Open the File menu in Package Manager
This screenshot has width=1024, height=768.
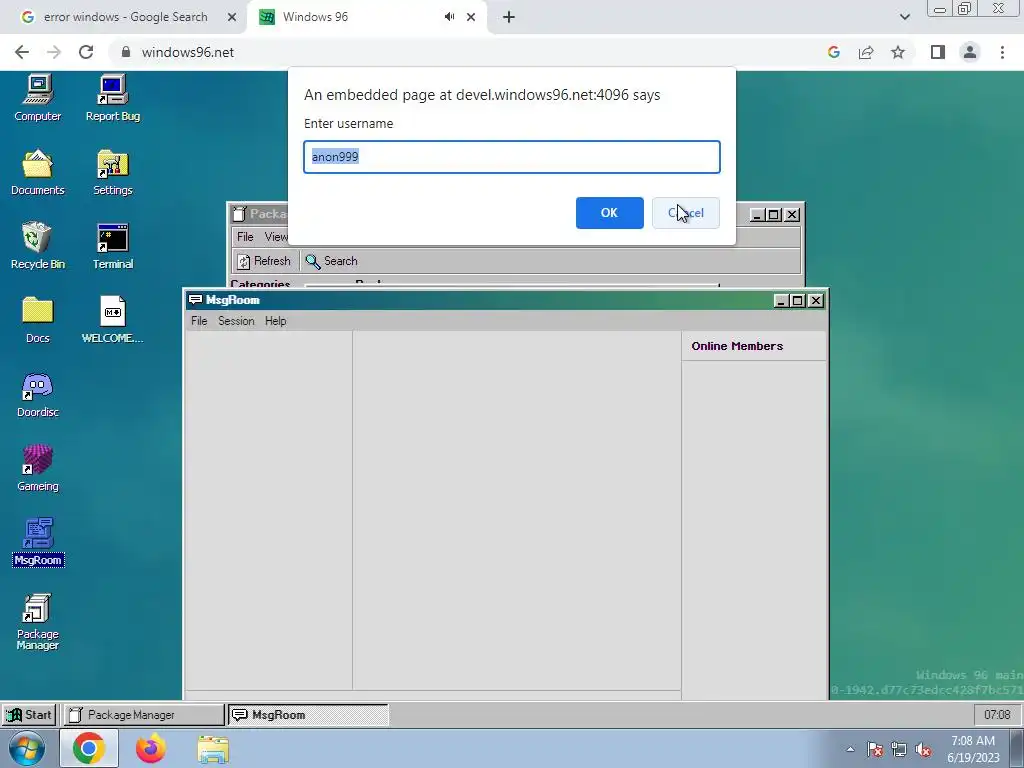tap(245, 236)
